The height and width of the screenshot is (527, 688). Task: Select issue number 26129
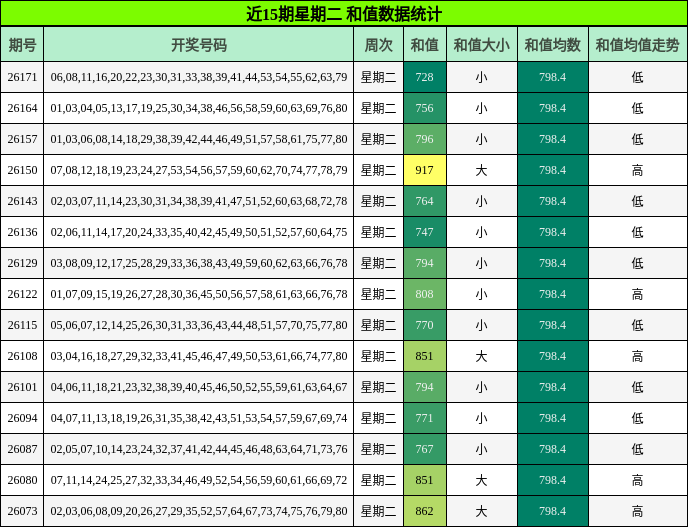coord(22,263)
